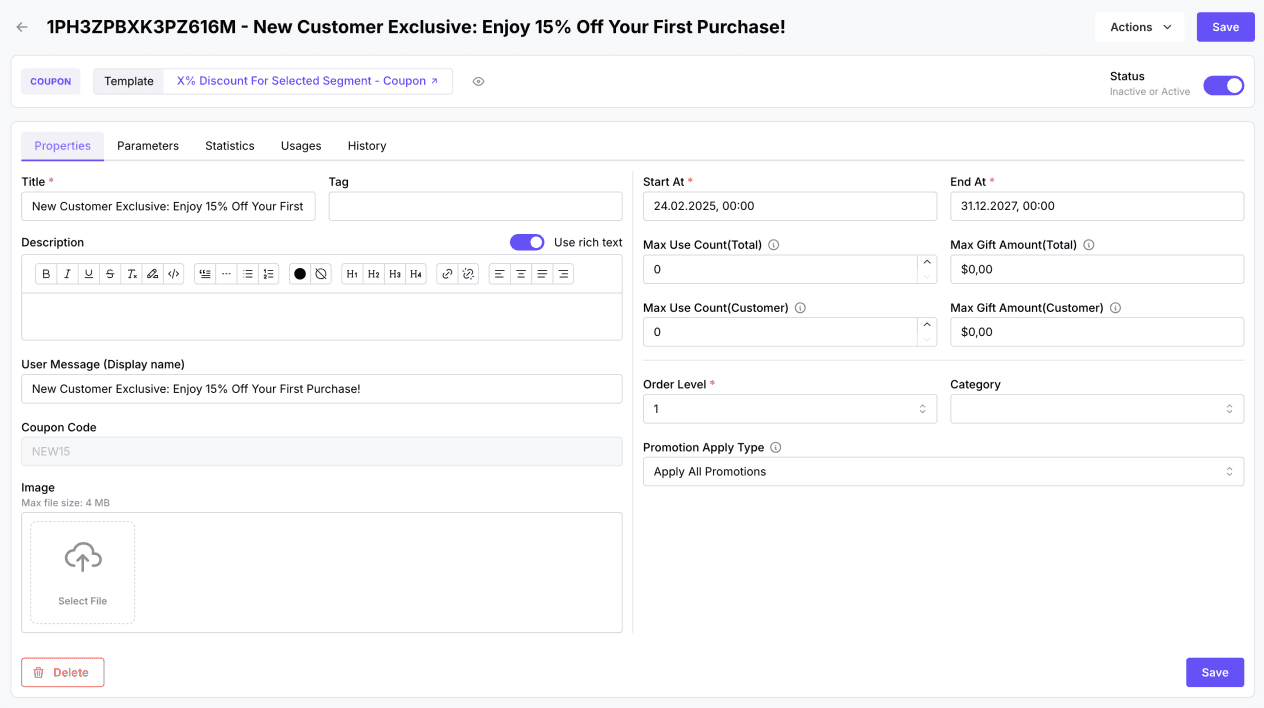Click the bottom Save button
Image resolution: width=1264 pixels, height=708 pixels.
coord(1215,672)
